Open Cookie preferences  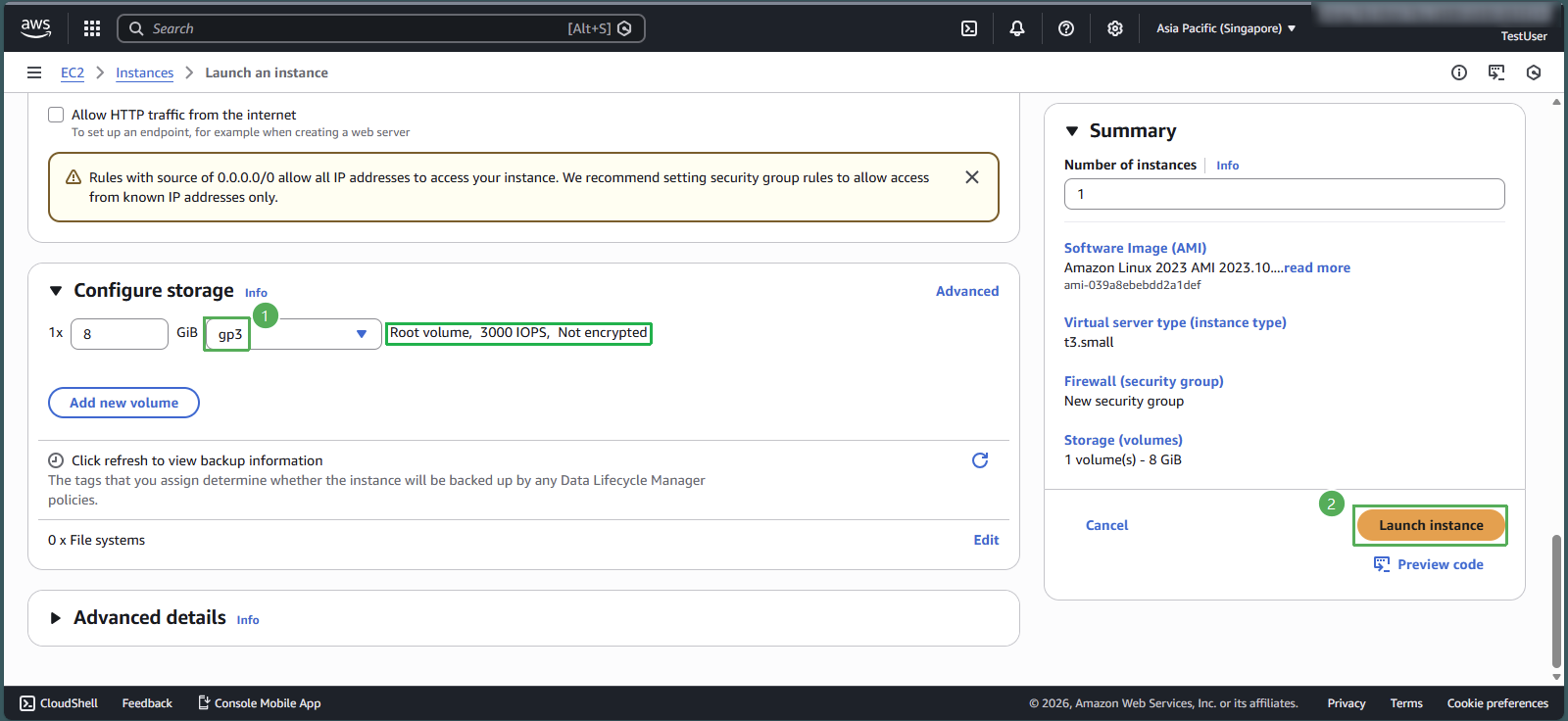[1497, 703]
